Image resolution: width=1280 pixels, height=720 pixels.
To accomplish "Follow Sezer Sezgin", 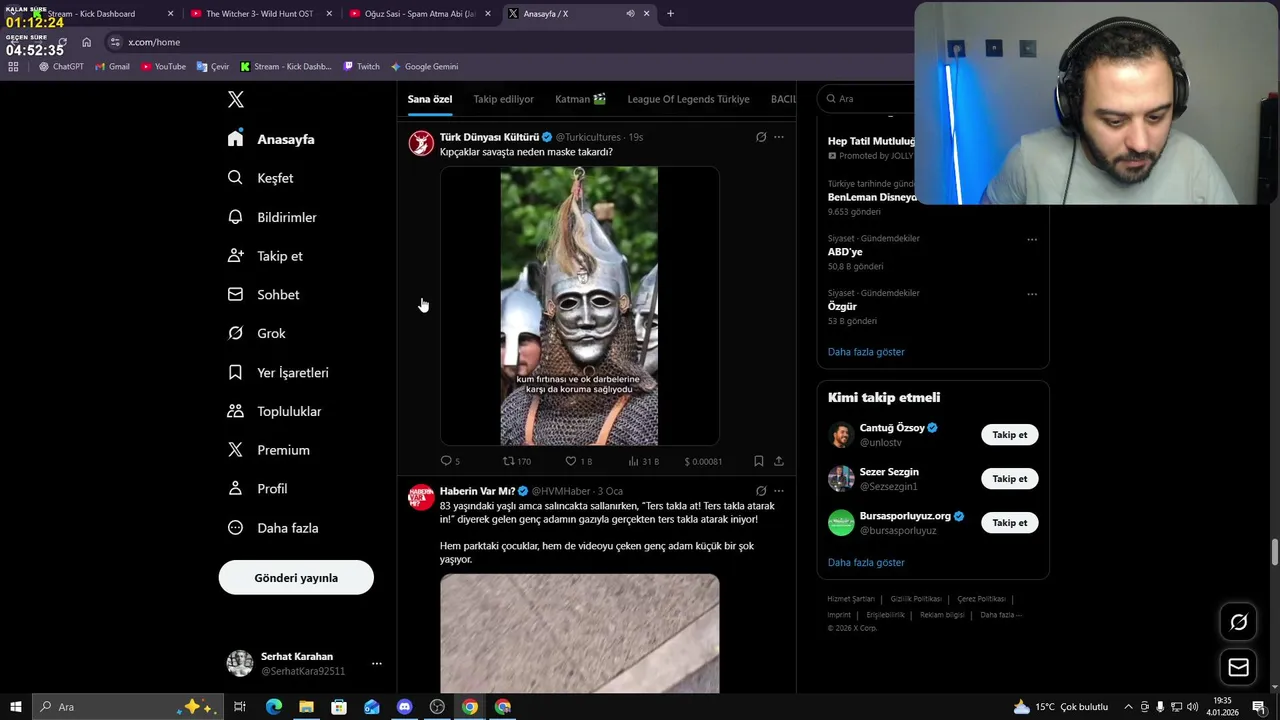I will [x=1009, y=479].
